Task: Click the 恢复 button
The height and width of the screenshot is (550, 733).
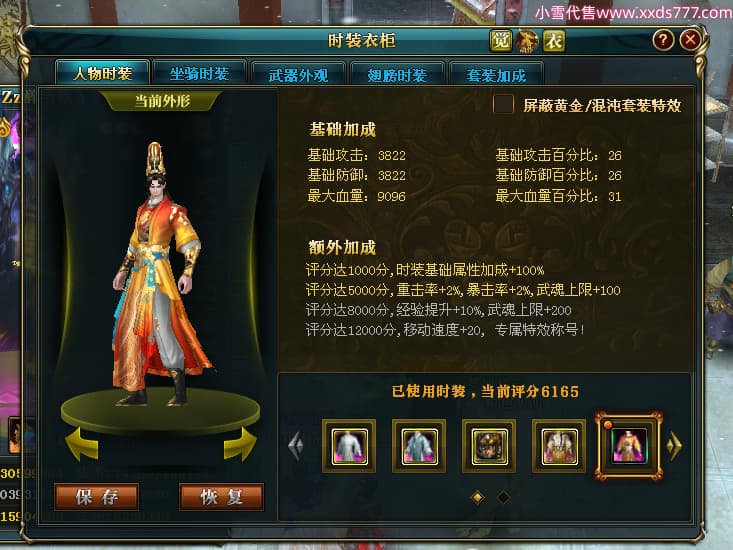Action: (x=222, y=497)
